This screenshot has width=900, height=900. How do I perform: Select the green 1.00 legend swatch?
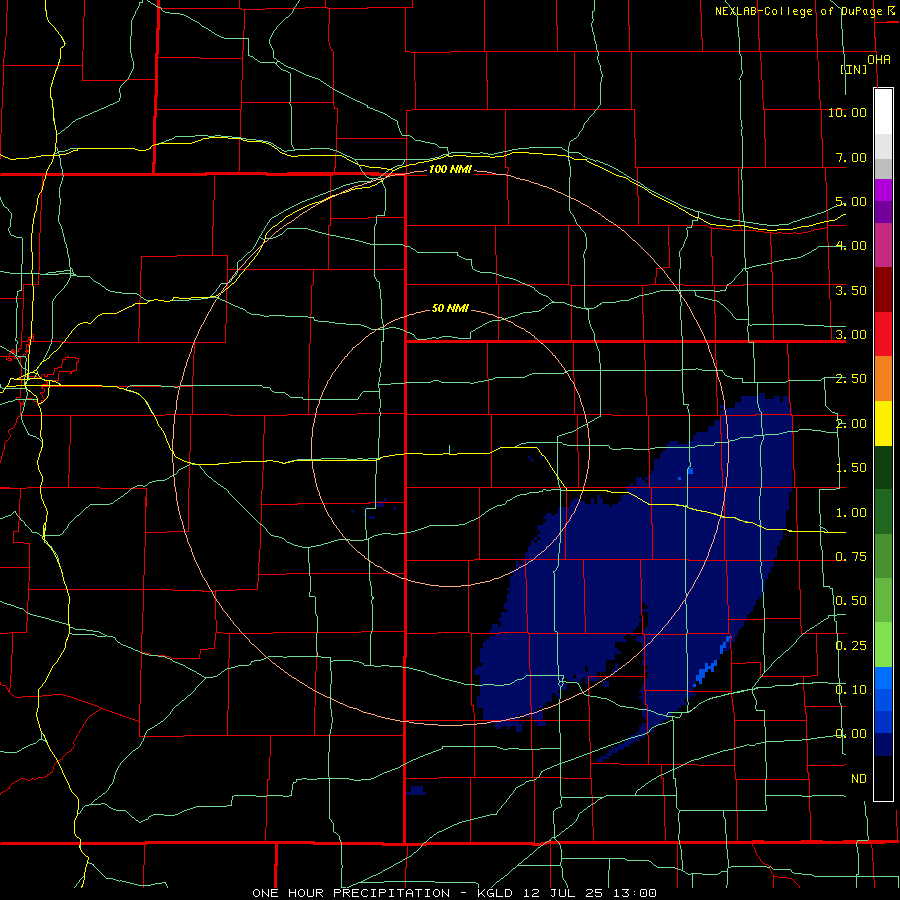[x=883, y=512]
